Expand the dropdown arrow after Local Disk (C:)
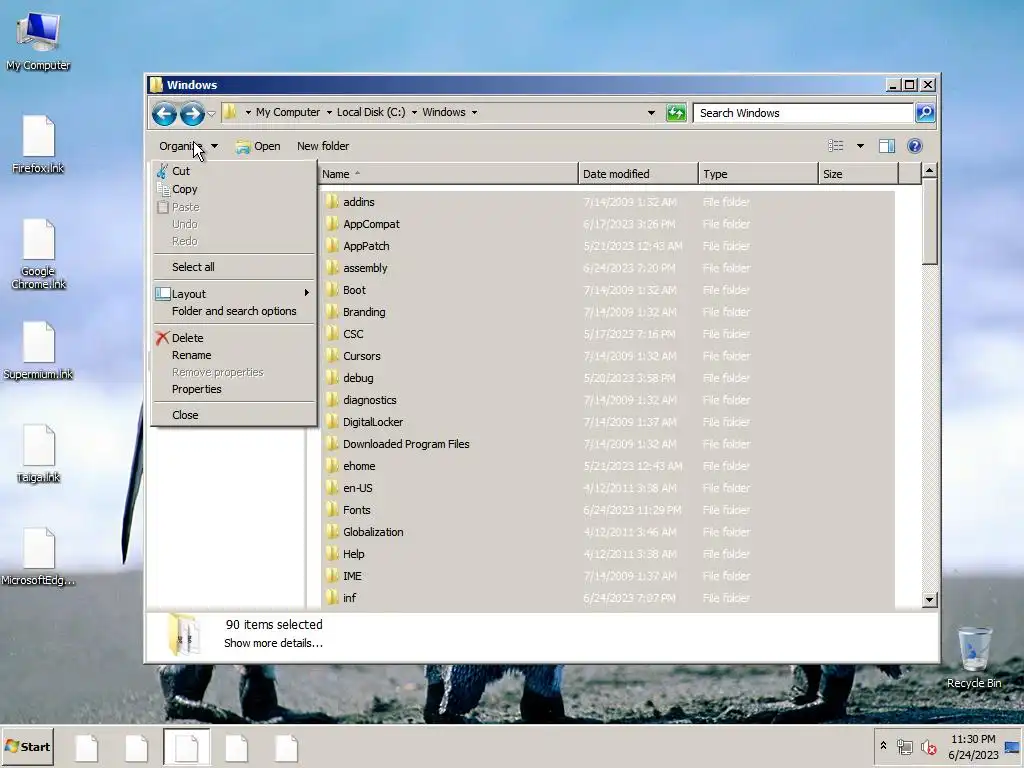The width and height of the screenshot is (1024, 768). (x=414, y=112)
